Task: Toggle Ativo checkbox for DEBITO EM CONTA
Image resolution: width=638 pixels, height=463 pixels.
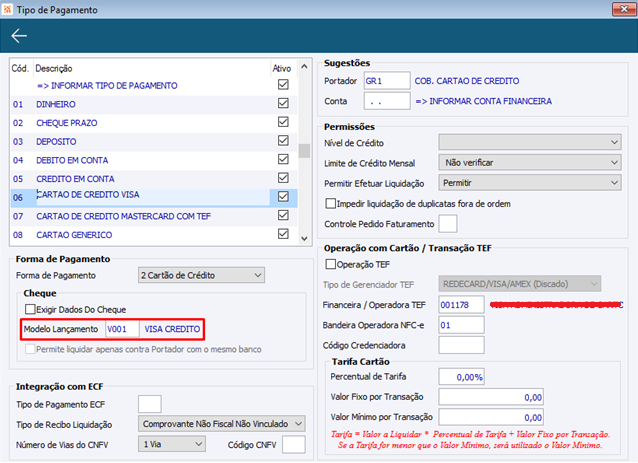Action: click(x=283, y=159)
